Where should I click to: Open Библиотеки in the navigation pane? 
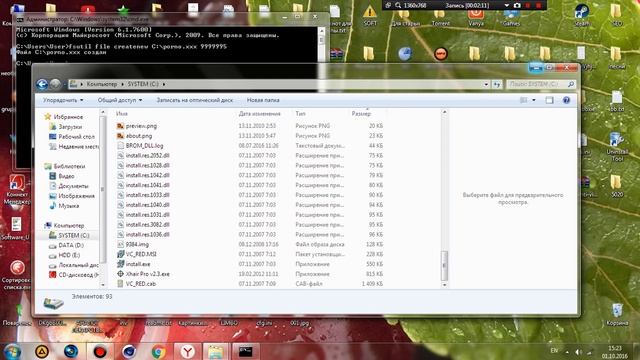69,167
